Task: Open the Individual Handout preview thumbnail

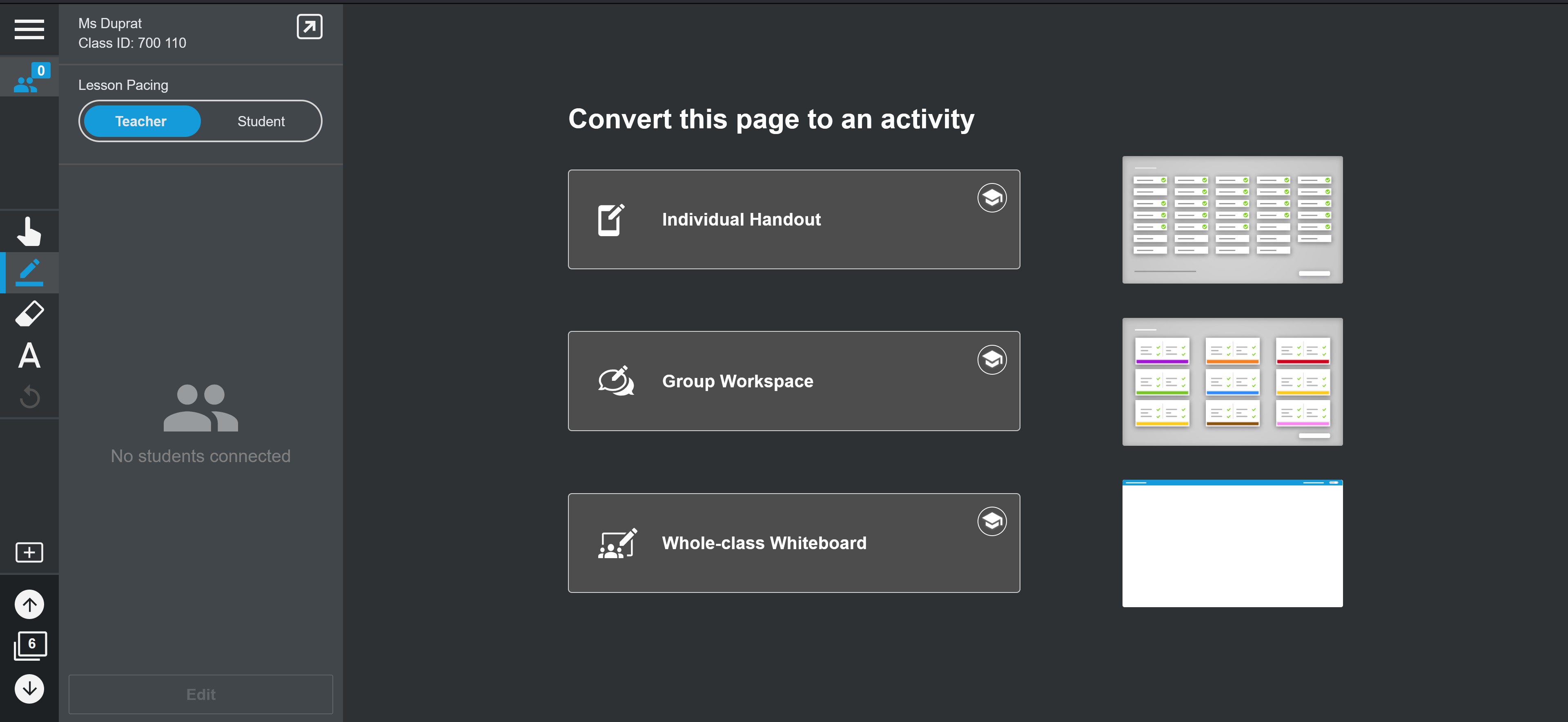Action: (x=1232, y=220)
